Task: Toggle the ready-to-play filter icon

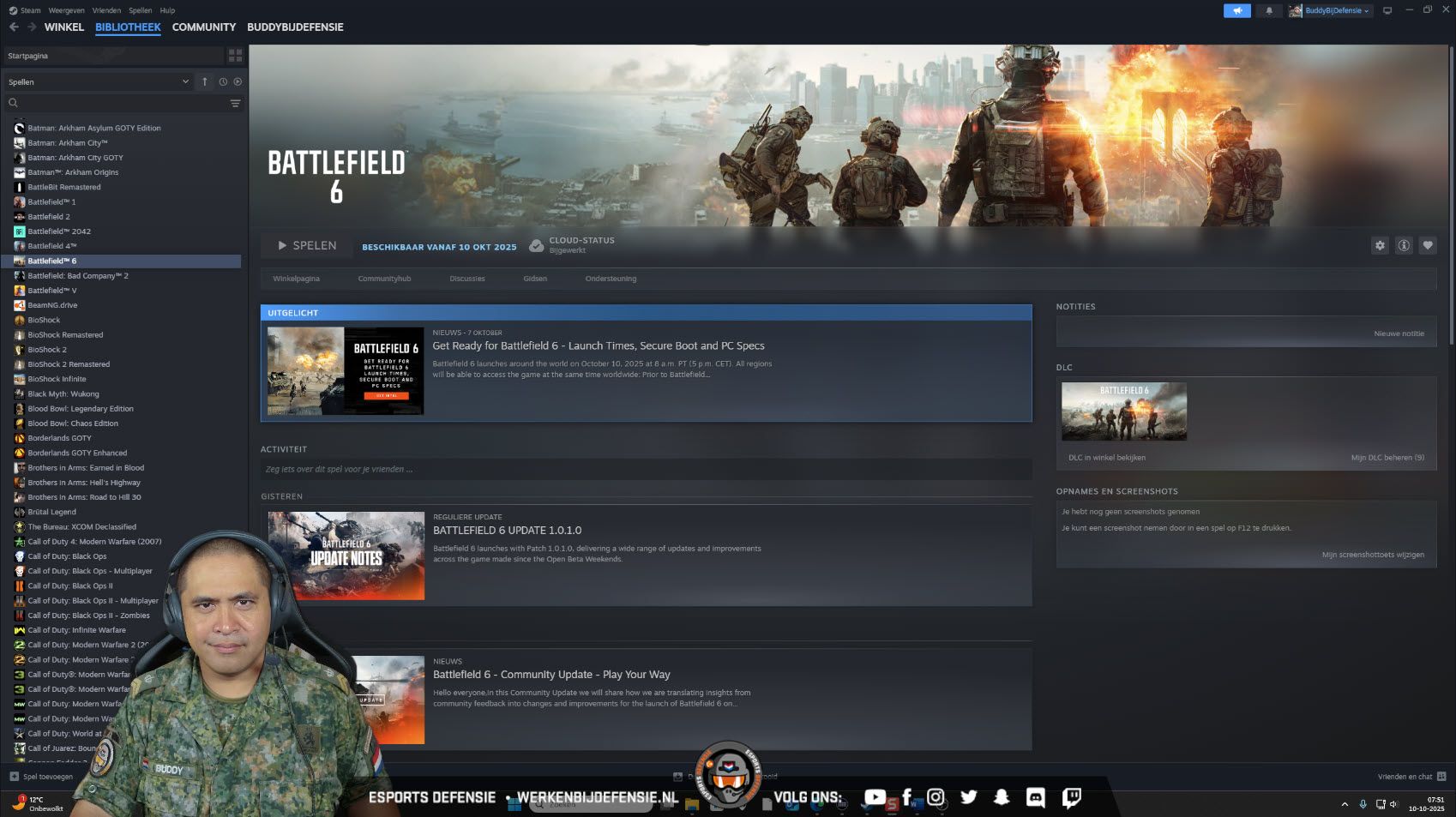Action: [238, 81]
